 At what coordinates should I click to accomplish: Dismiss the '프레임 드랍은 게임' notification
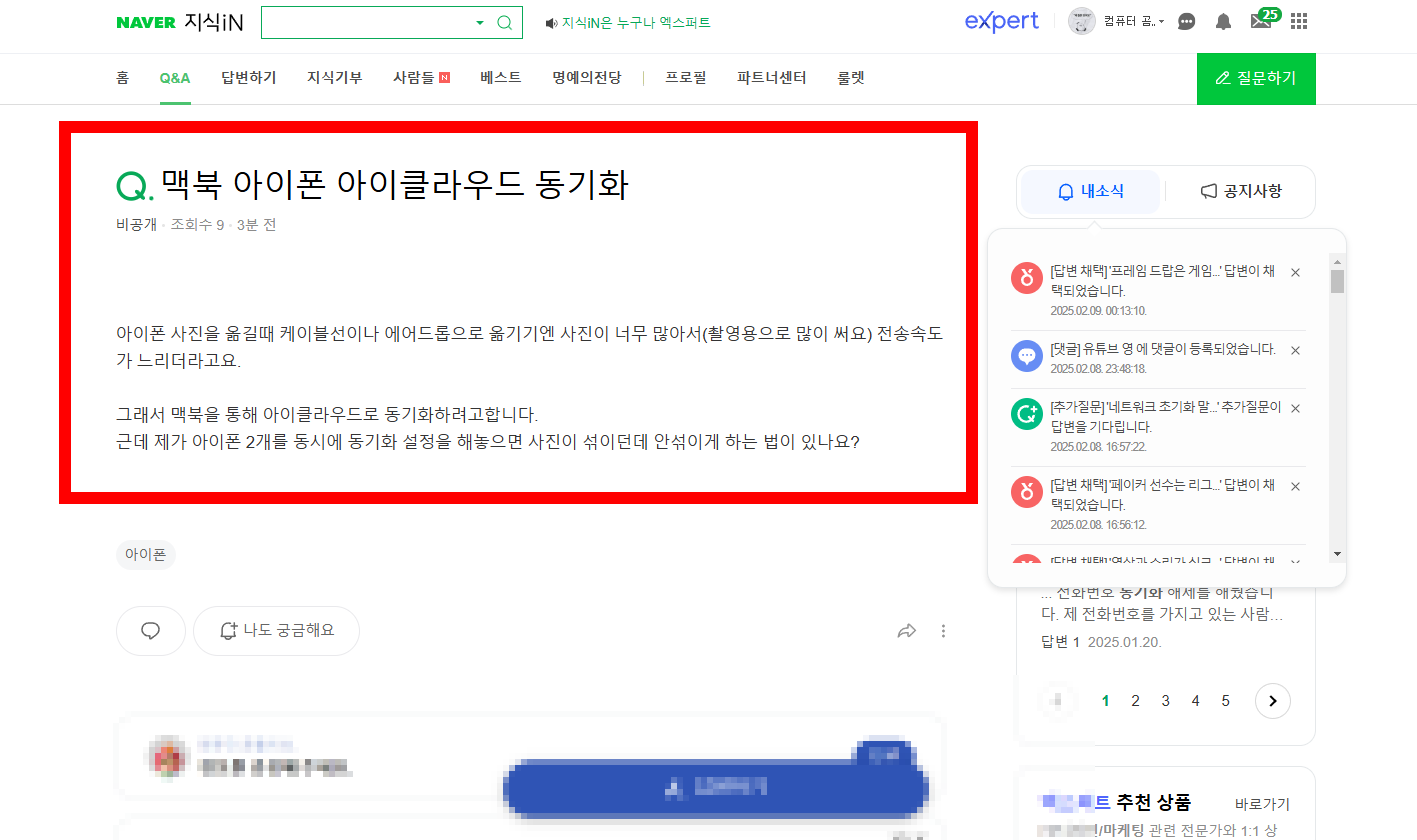pos(1295,272)
